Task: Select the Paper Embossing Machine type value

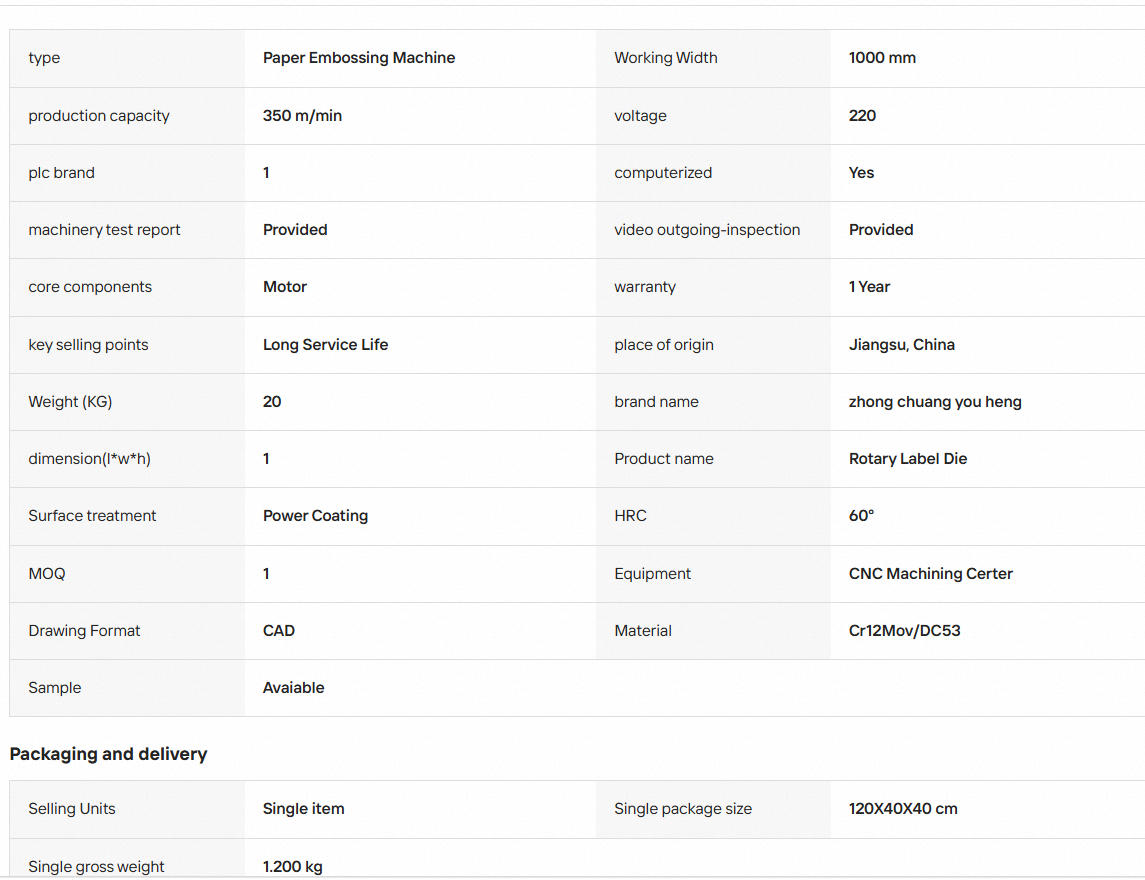Action: tap(359, 58)
